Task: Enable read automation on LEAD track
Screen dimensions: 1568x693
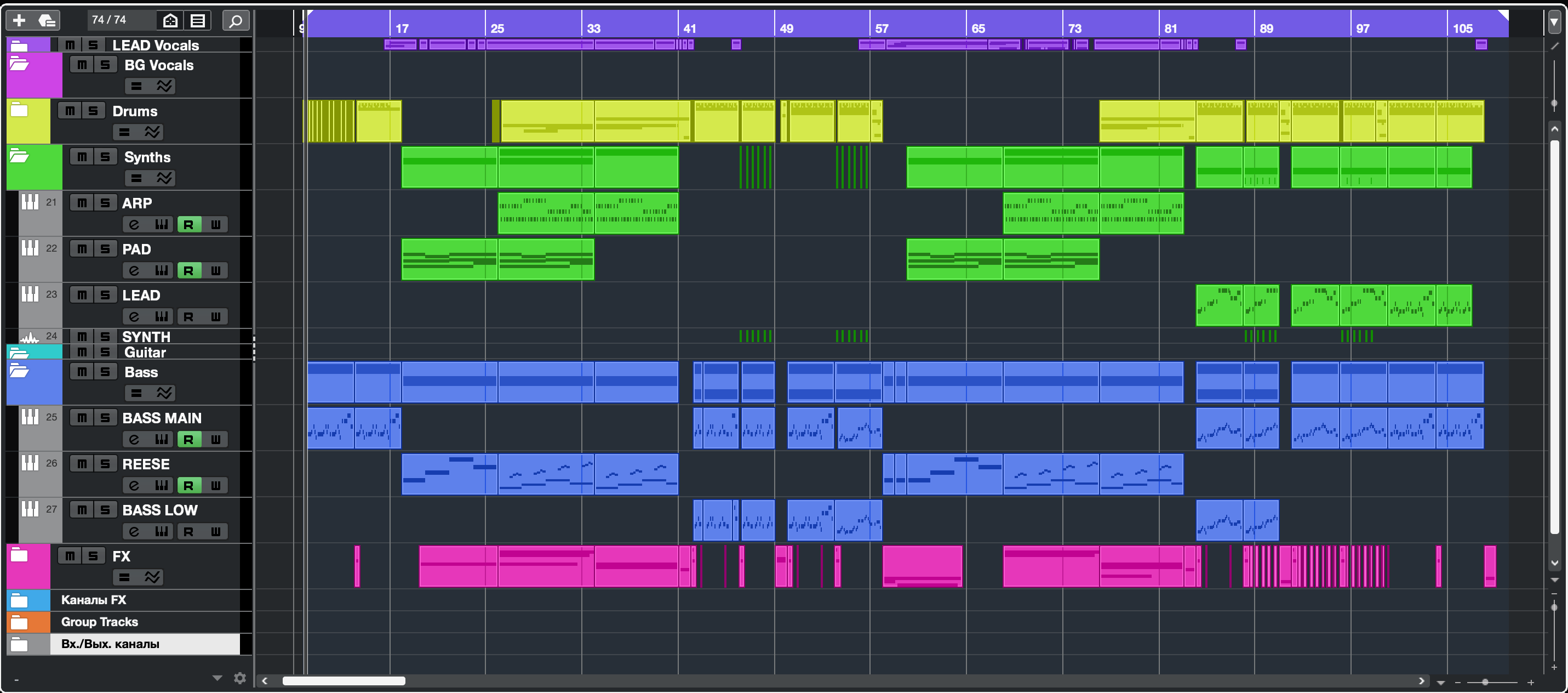Action: coord(188,317)
